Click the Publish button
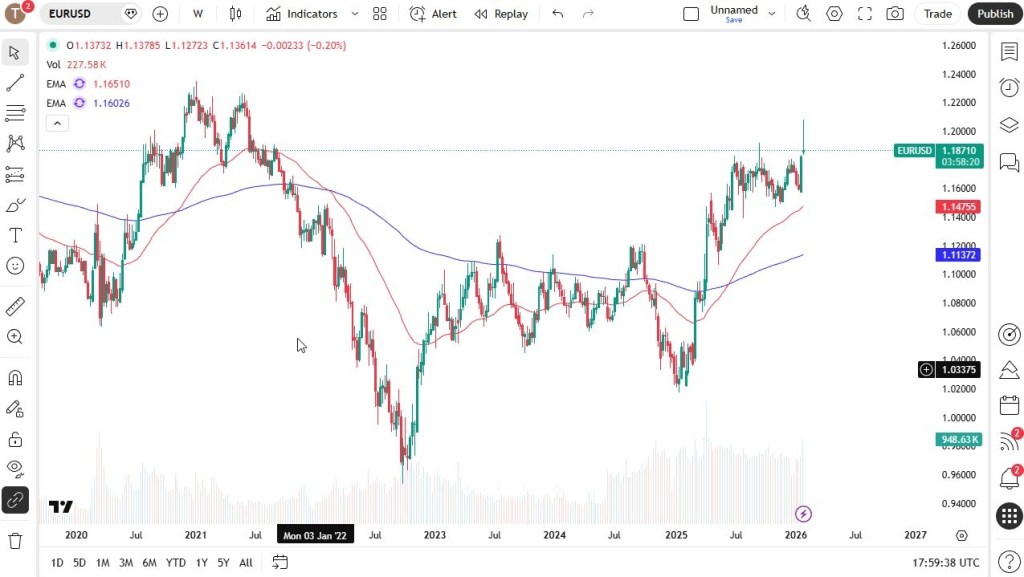Image resolution: width=1024 pixels, height=577 pixels. click(x=994, y=14)
